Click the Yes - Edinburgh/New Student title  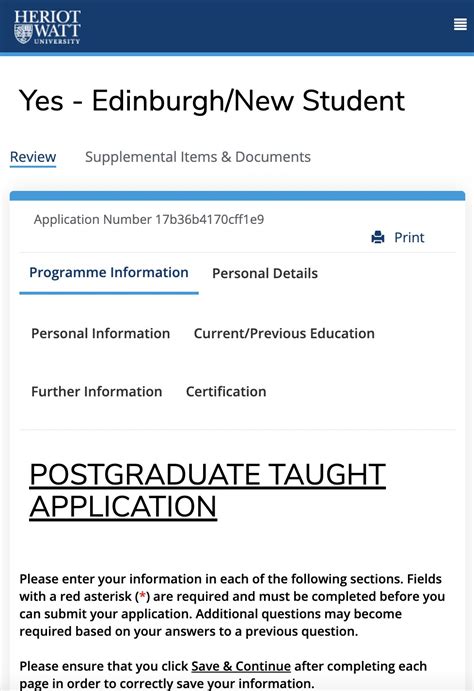212,100
